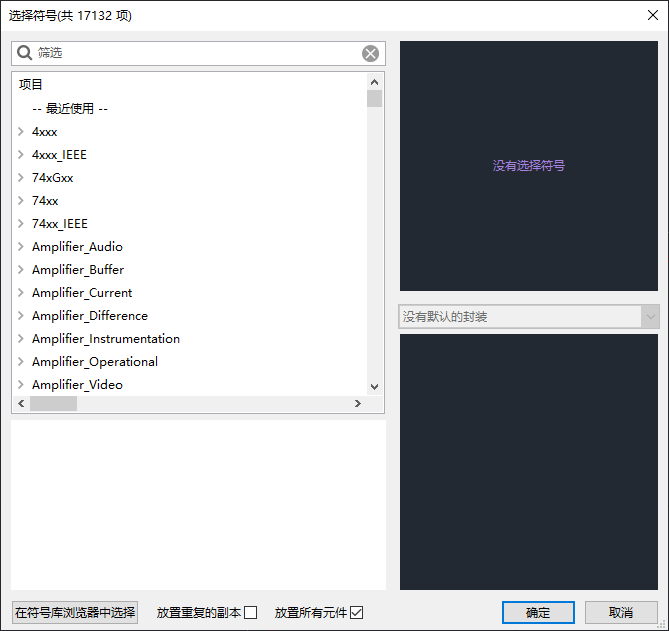Expand the Amplifier_Buffer library
This screenshot has height=631, width=669.
tap(20, 270)
